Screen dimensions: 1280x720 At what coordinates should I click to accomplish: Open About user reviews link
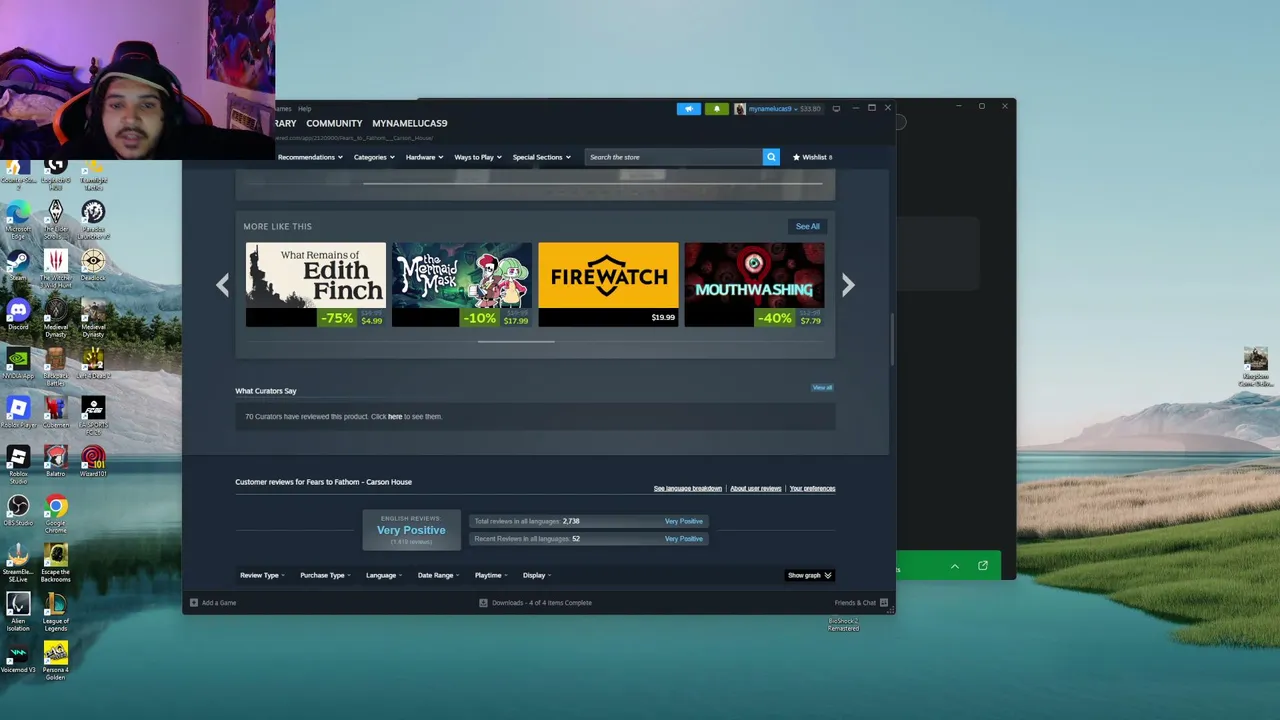click(x=755, y=488)
